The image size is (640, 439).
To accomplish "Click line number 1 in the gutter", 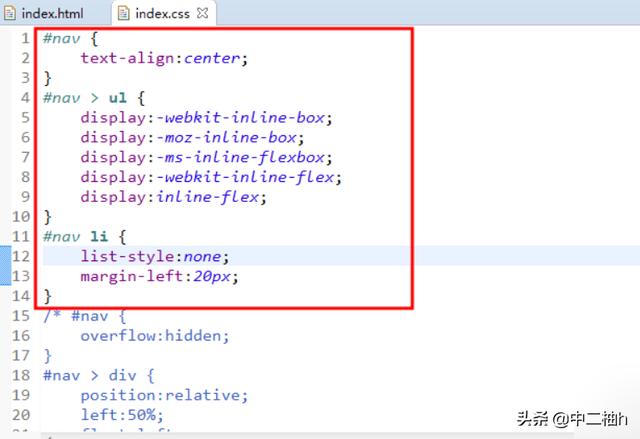I will [x=23, y=38].
